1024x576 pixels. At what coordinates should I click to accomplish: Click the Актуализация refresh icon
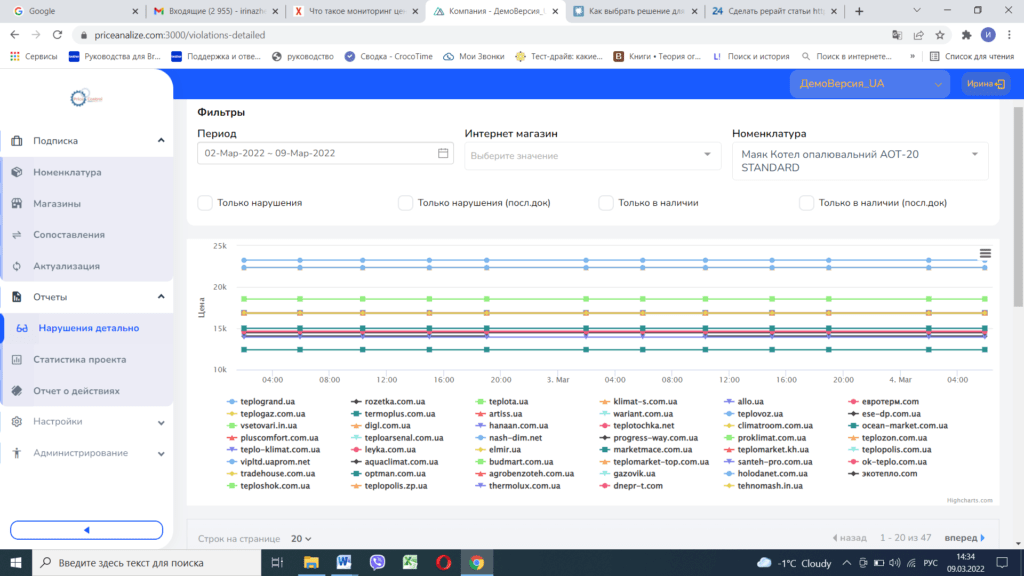(x=17, y=266)
